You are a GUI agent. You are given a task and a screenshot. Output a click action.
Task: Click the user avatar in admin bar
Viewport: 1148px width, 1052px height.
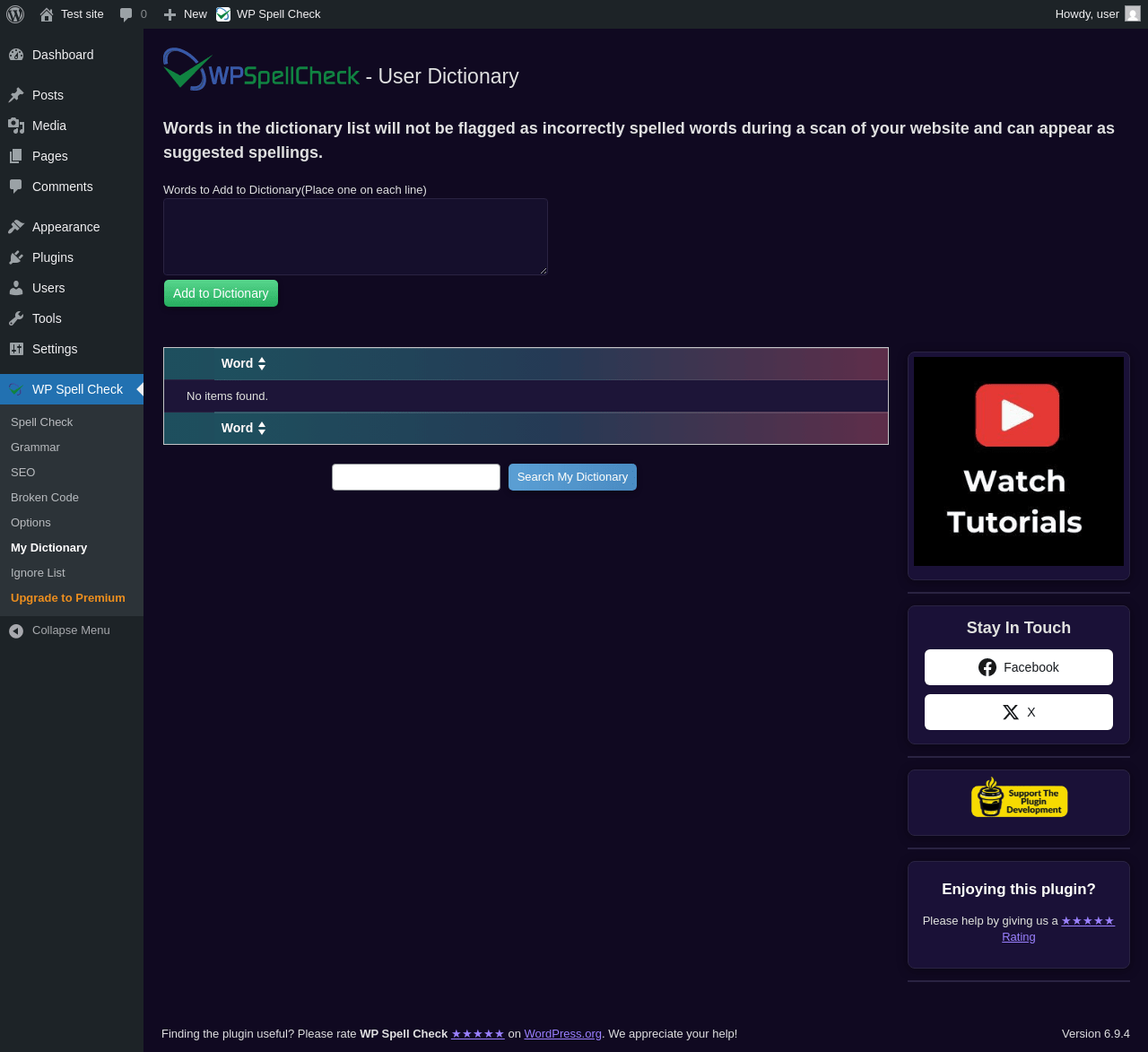tap(1133, 14)
